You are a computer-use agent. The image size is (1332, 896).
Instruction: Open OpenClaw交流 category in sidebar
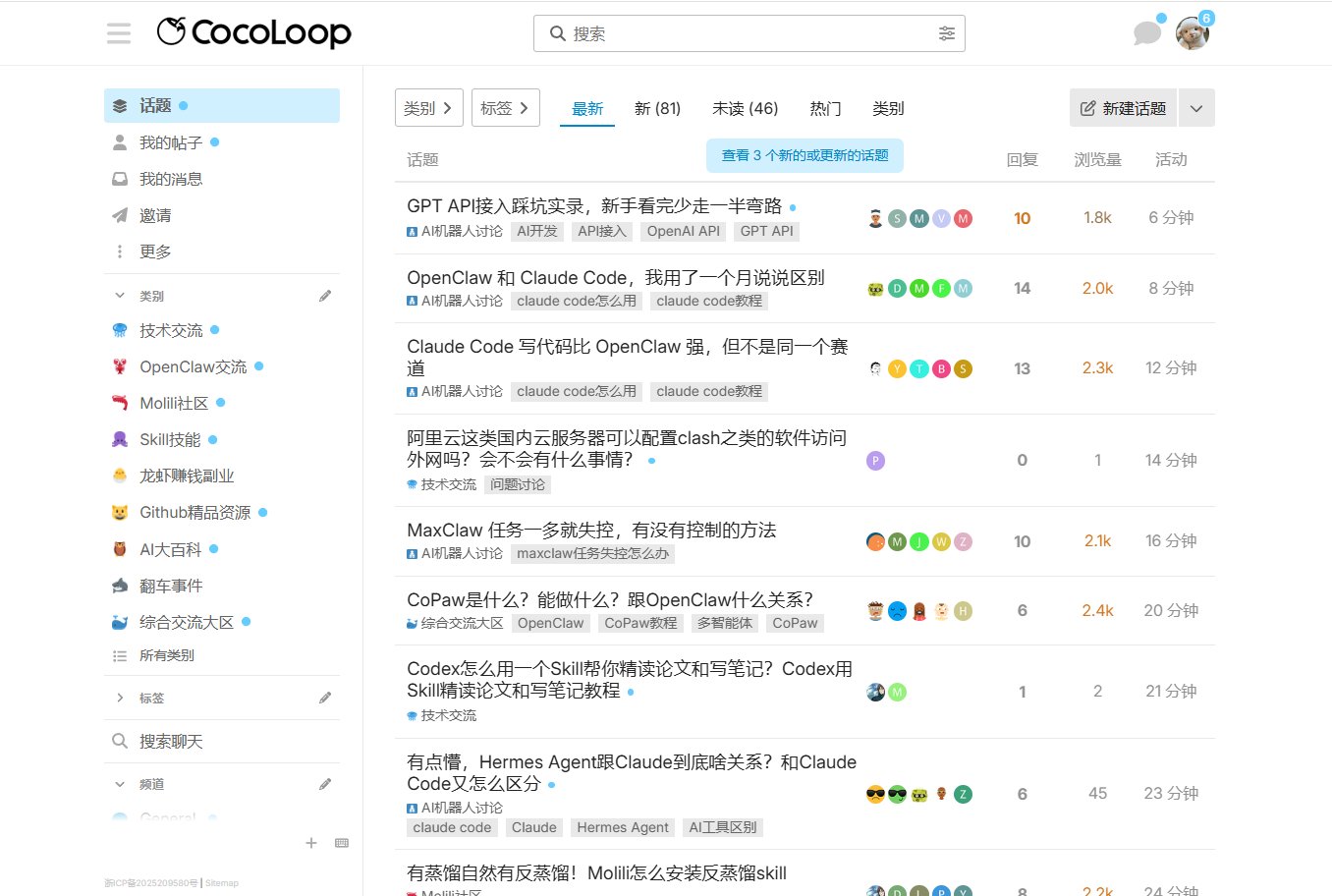pos(193,366)
